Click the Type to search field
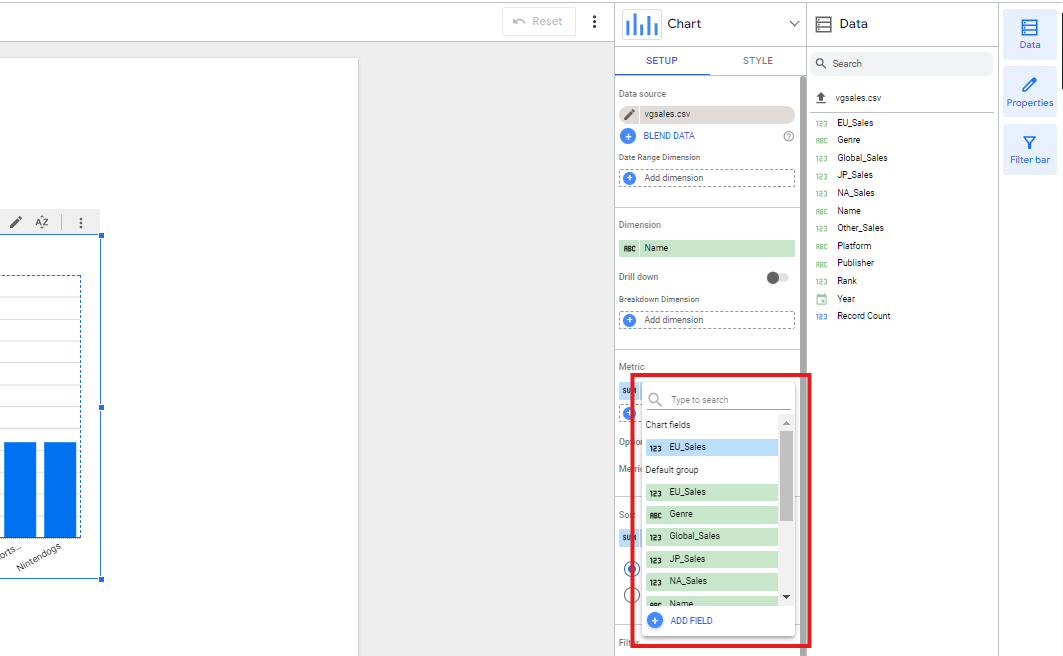 coord(728,400)
